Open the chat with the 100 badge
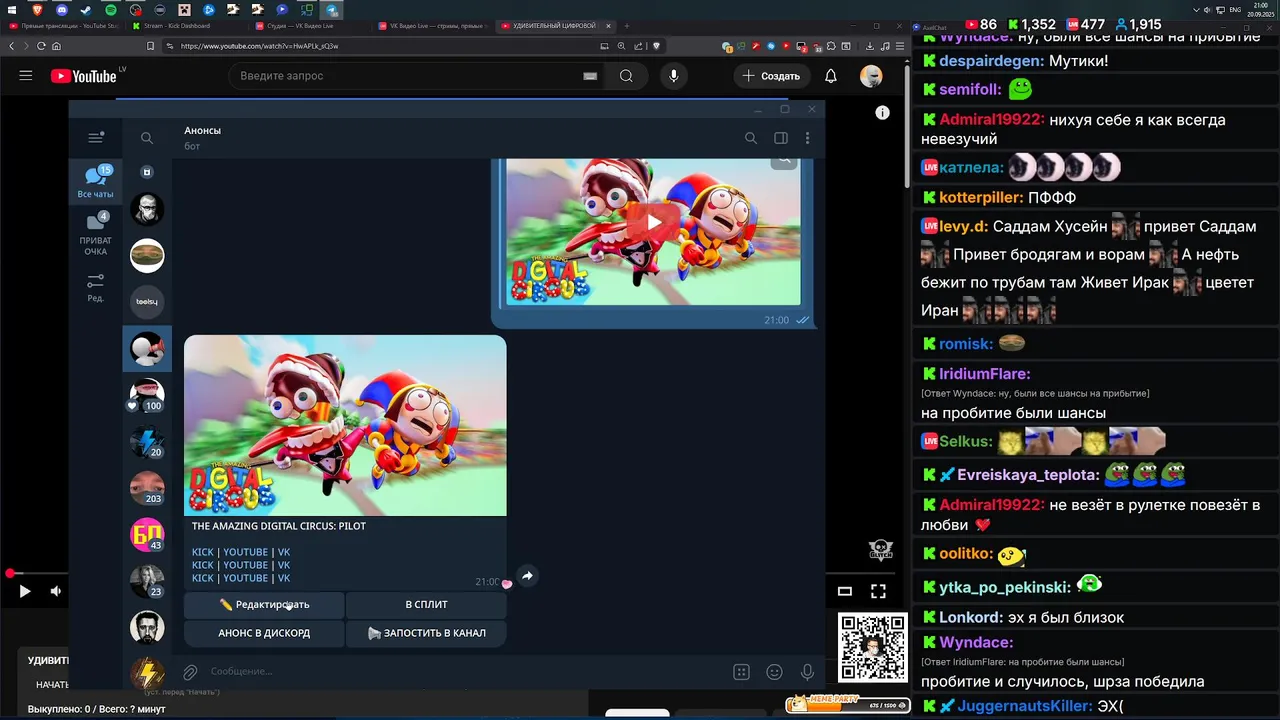This screenshot has width=1280, height=720. (147, 395)
